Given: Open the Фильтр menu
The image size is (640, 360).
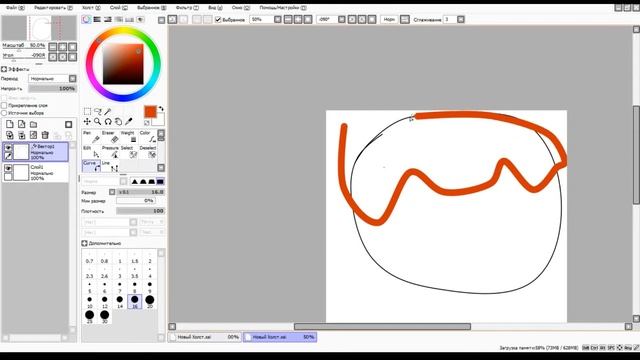Looking at the screenshot, I should click(x=187, y=8).
